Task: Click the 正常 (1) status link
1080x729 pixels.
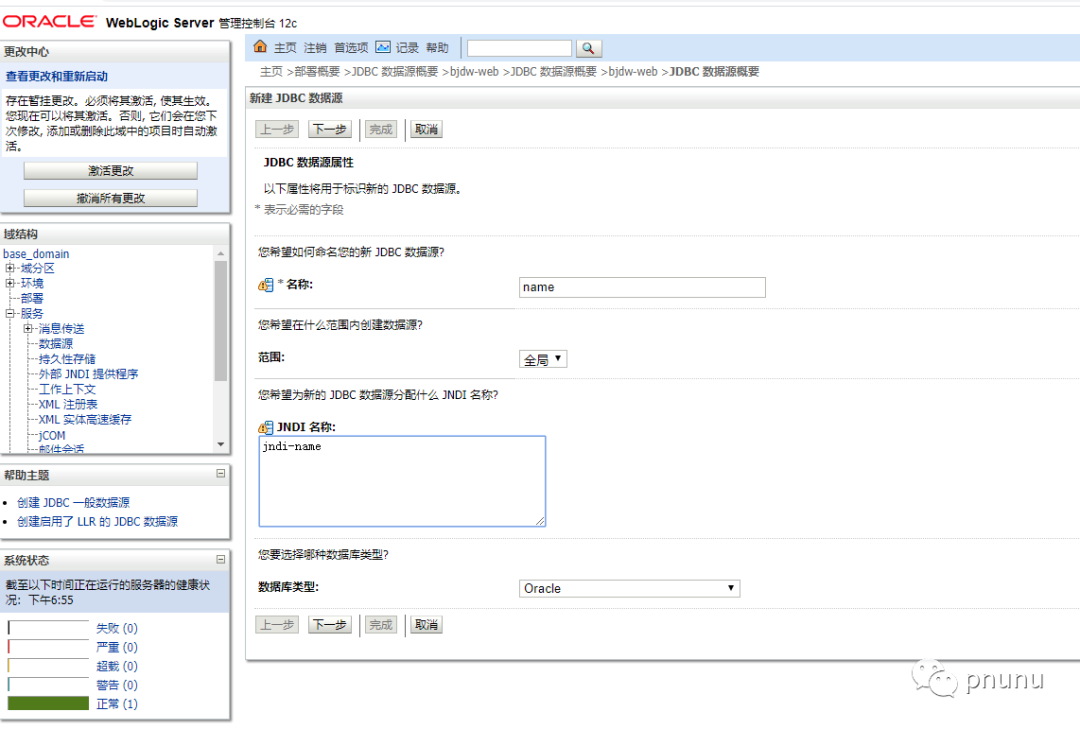Action: click(x=117, y=704)
